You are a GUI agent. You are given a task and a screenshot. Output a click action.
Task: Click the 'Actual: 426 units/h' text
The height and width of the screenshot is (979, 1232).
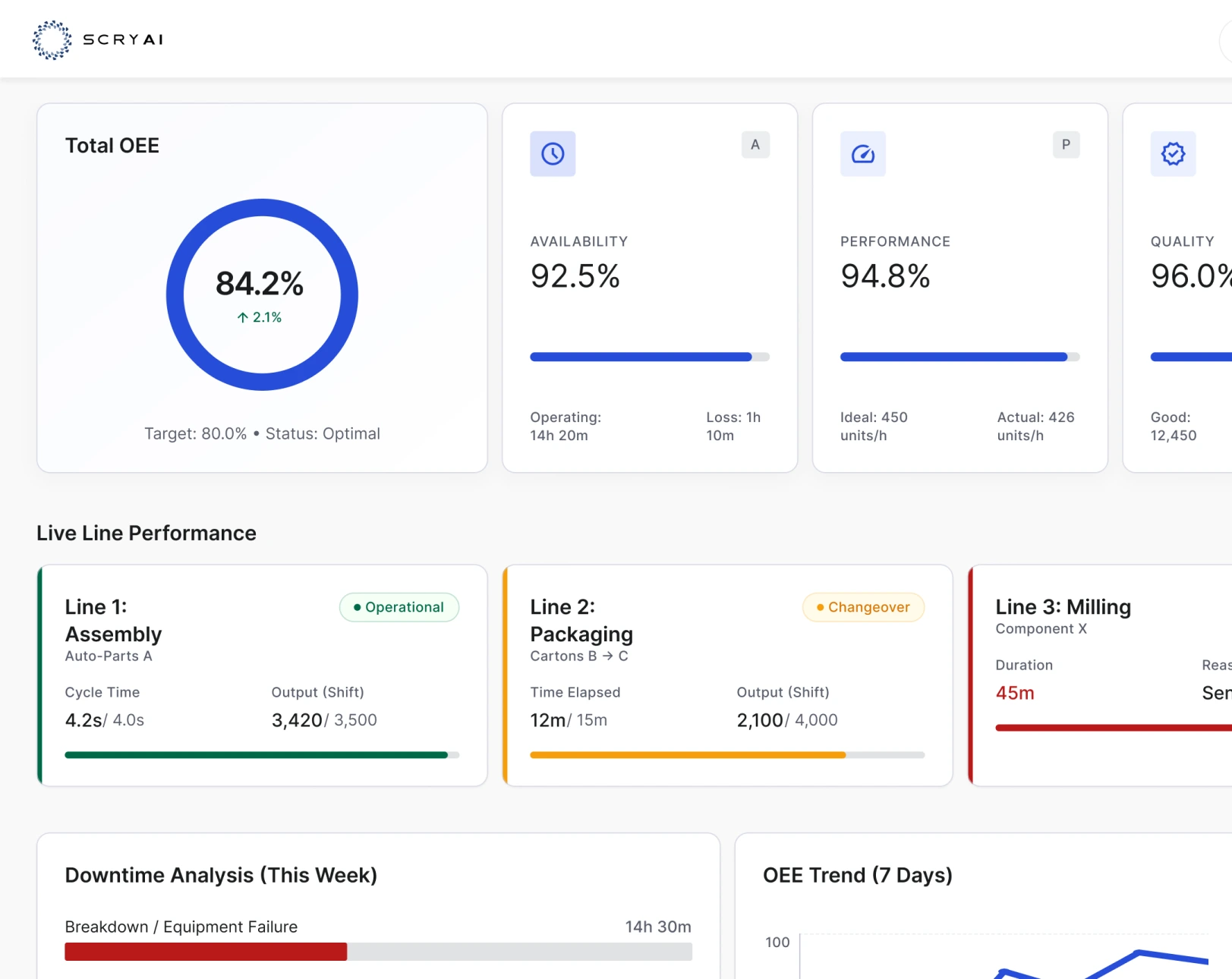(1035, 427)
